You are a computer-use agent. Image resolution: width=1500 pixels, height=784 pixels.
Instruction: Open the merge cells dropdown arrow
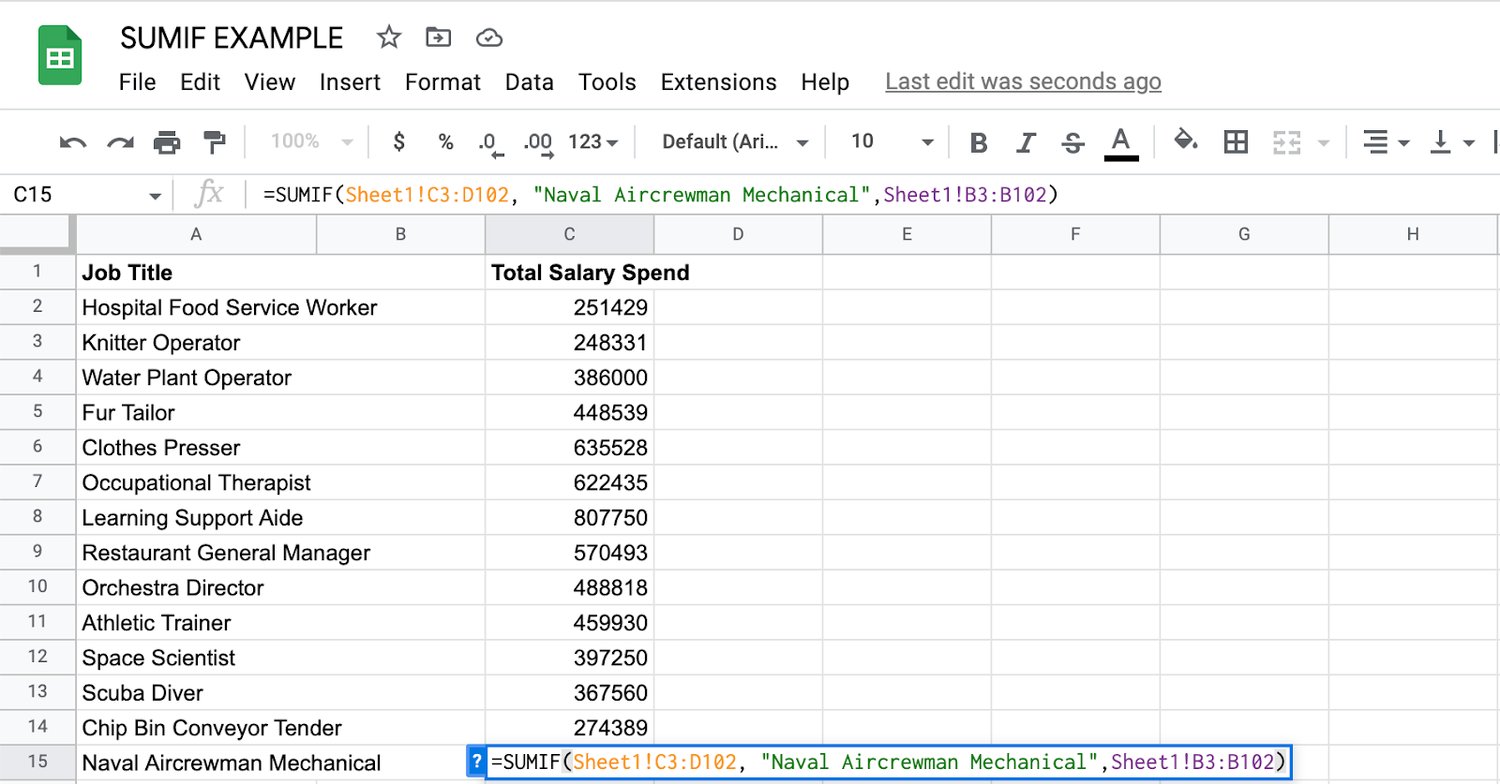(x=1324, y=143)
